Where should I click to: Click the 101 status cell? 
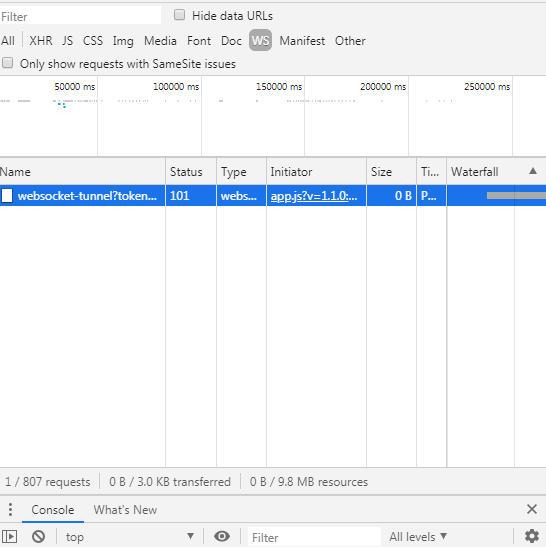191,196
